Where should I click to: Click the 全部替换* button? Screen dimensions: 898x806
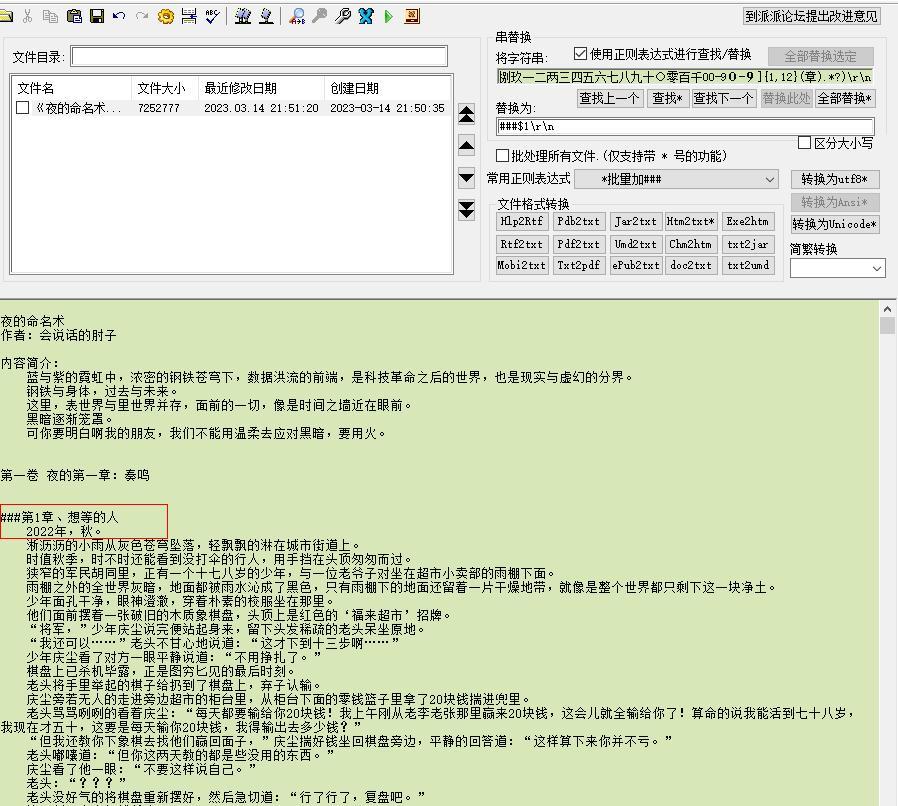point(845,98)
